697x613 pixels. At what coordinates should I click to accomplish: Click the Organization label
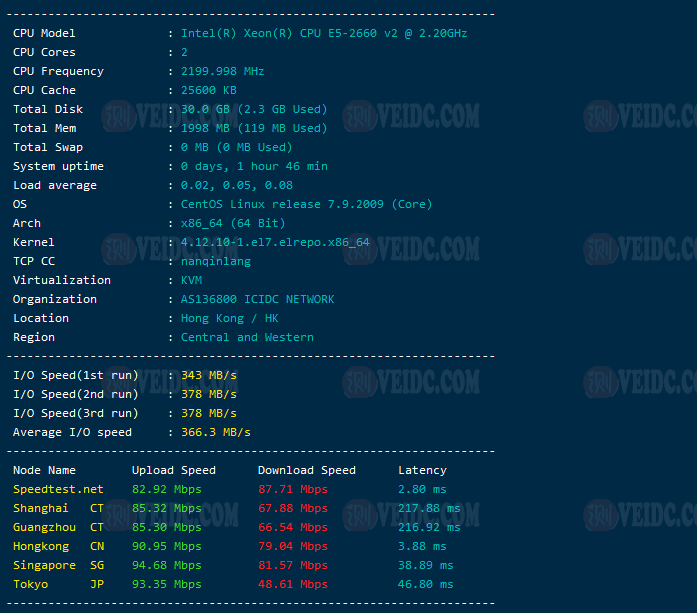point(54,300)
